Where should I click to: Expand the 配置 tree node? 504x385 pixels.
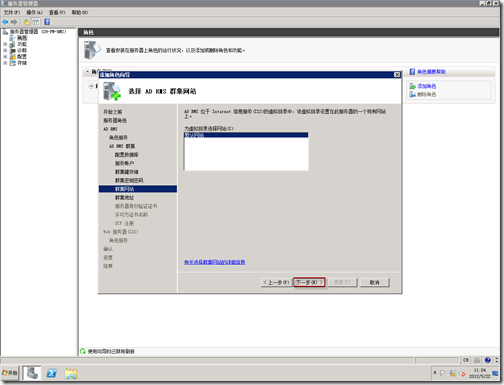[x=5, y=57]
